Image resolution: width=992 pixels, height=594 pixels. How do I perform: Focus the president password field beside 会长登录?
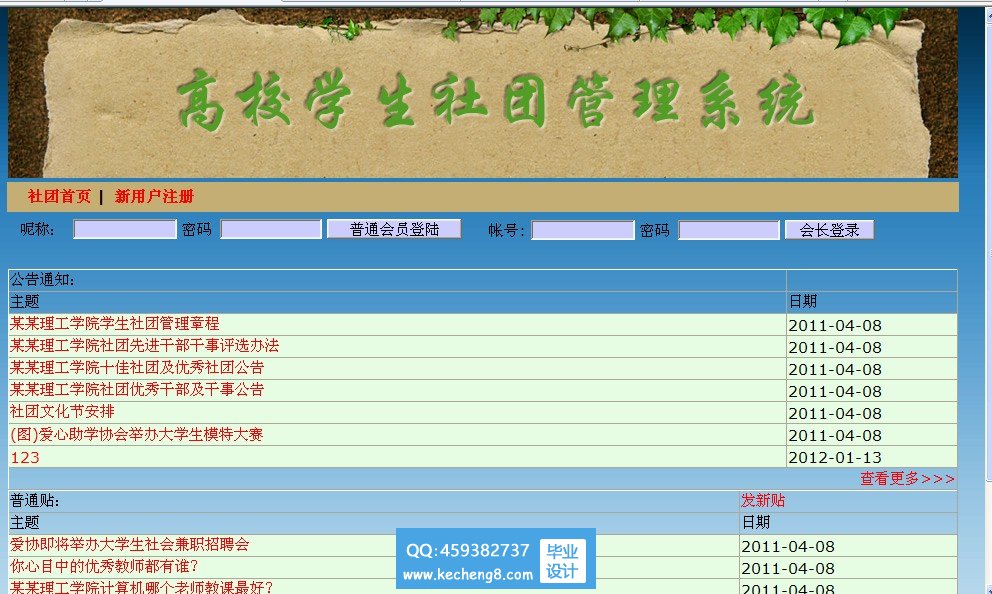coord(729,230)
